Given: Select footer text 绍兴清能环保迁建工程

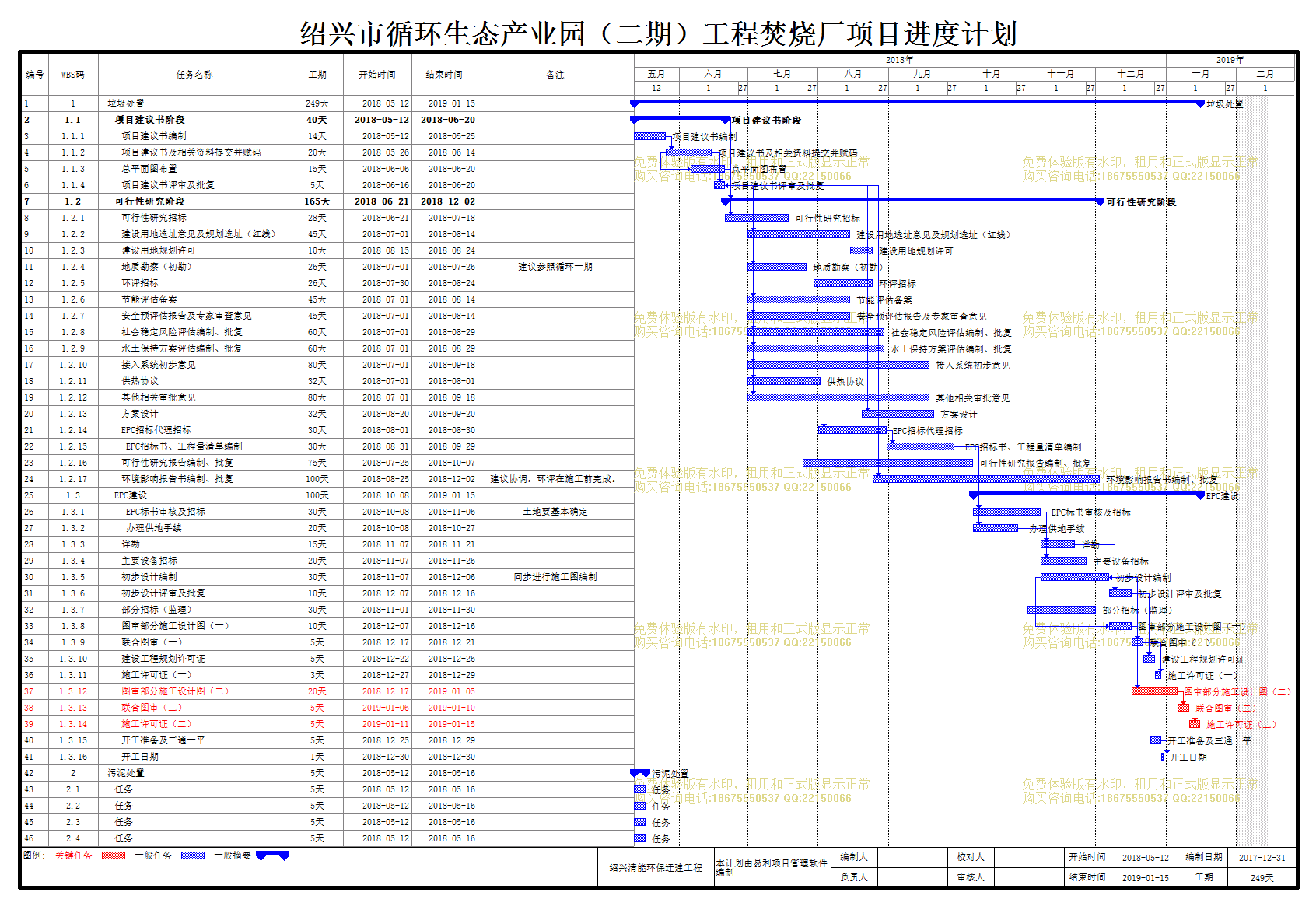Looking at the screenshot, I should [656, 868].
